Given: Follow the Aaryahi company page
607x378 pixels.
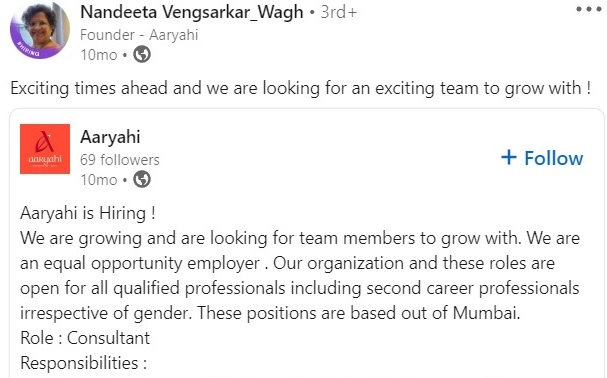Looking at the screenshot, I should tap(542, 158).
